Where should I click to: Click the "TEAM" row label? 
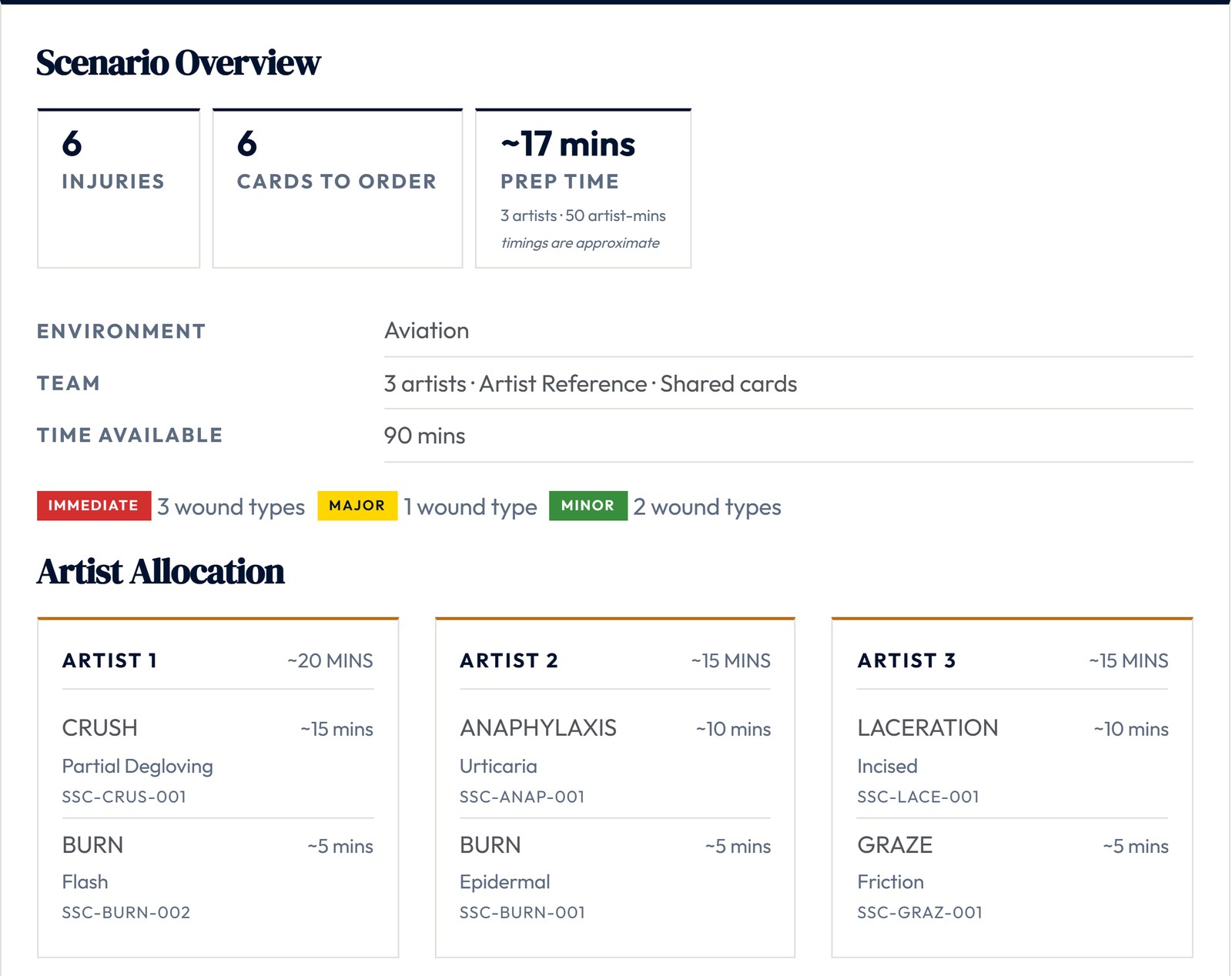tap(69, 383)
